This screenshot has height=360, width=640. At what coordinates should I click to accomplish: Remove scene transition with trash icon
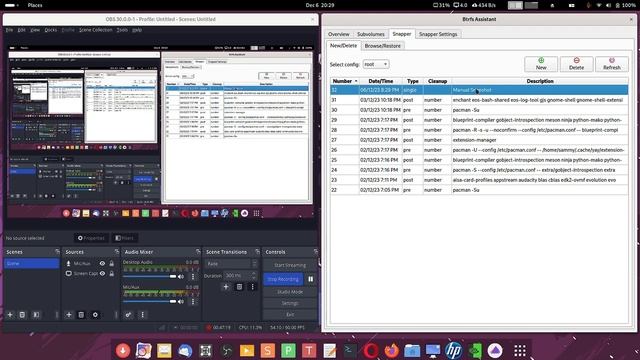239,287
